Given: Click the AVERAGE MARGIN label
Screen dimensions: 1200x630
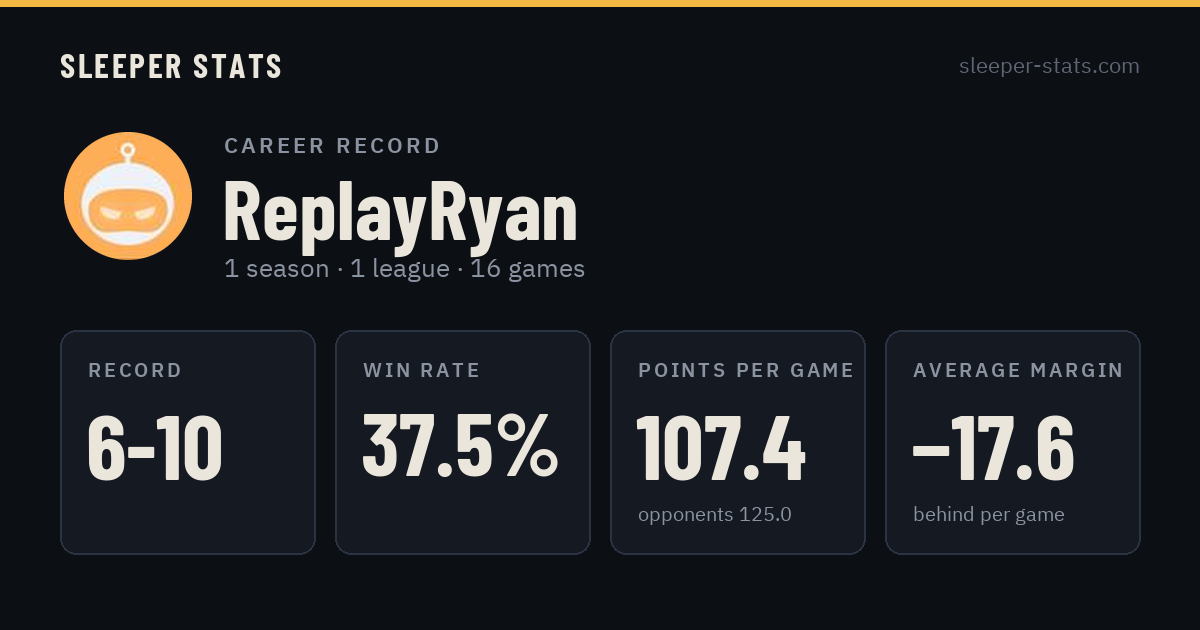Looking at the screenshot, I should pos(1018,371).
